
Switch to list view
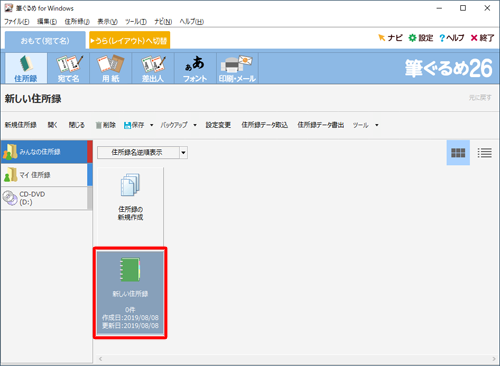pyautogui.click(x=484, y=153)
